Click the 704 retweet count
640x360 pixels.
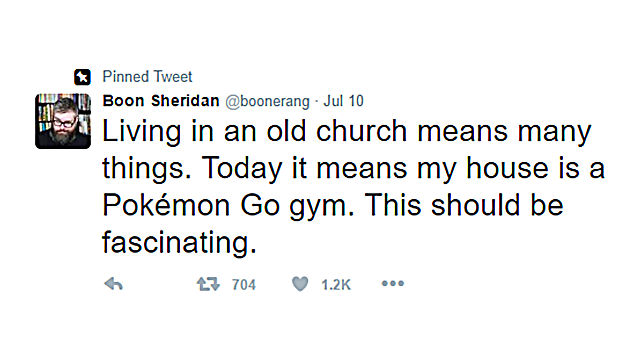pos(244,284)
